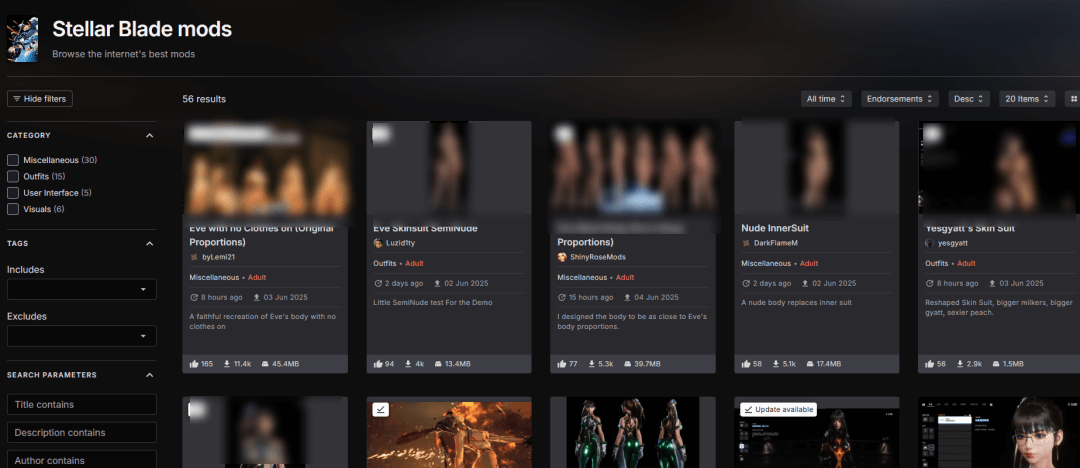Click the file size icon showing 17.4MB
Image resolution: width=1080 pixels, height=468 pixels.
(x=812, y=364)
